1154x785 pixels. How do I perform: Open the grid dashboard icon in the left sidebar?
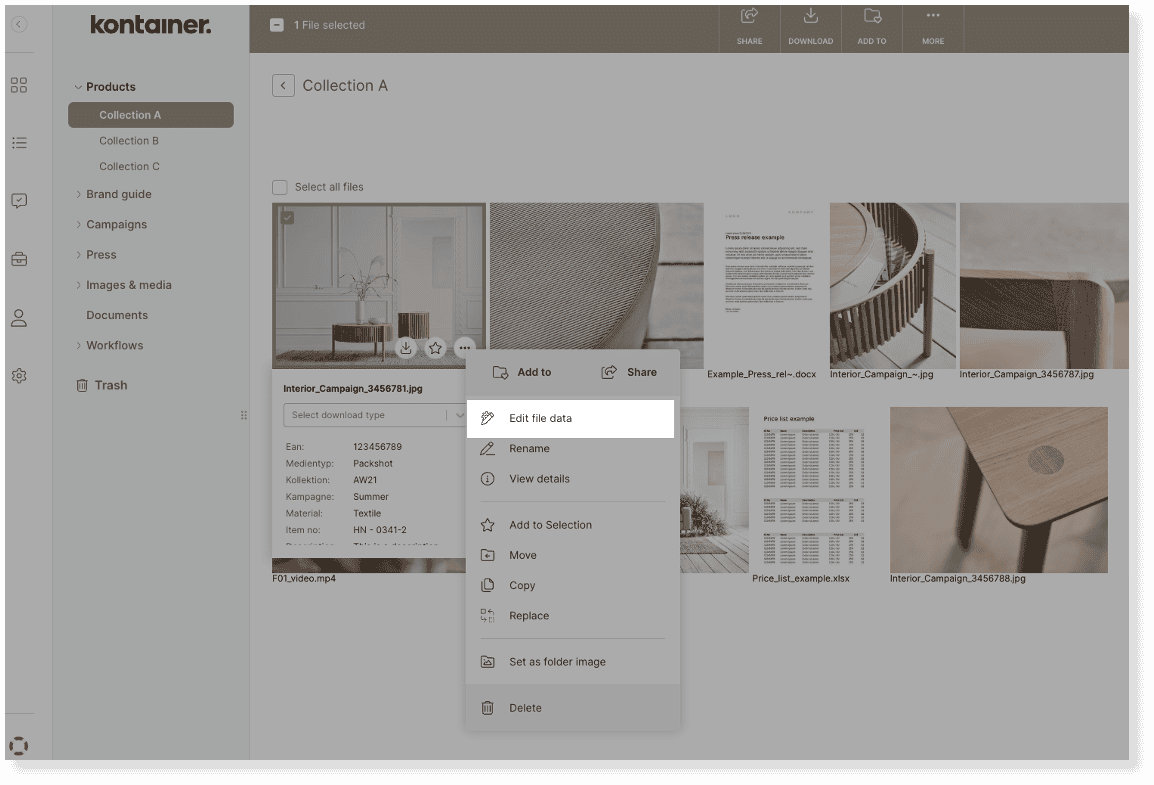click(18, 85)
